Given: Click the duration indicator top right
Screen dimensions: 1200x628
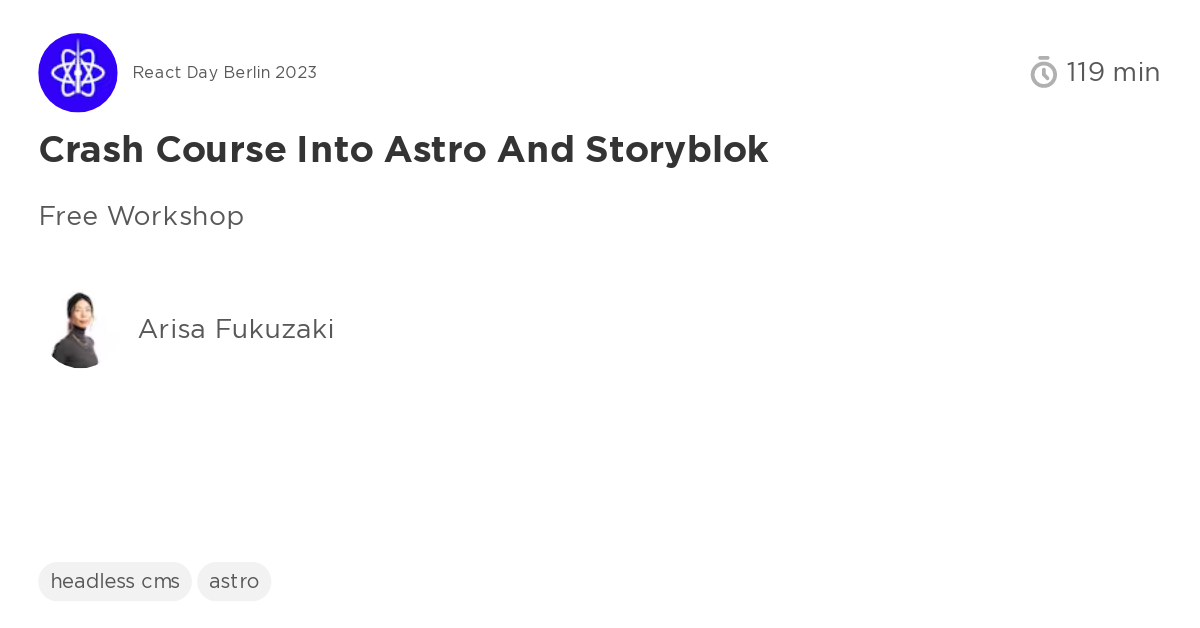Looking at the screenshot, I should (1095, 72).
